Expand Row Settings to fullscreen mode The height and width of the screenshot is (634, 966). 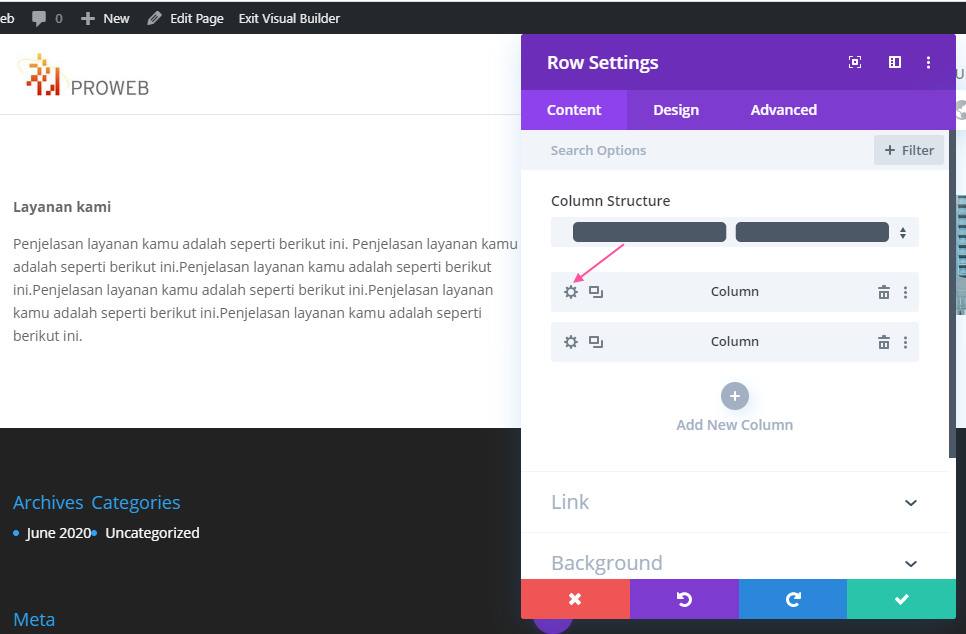(x=854, y=62)
